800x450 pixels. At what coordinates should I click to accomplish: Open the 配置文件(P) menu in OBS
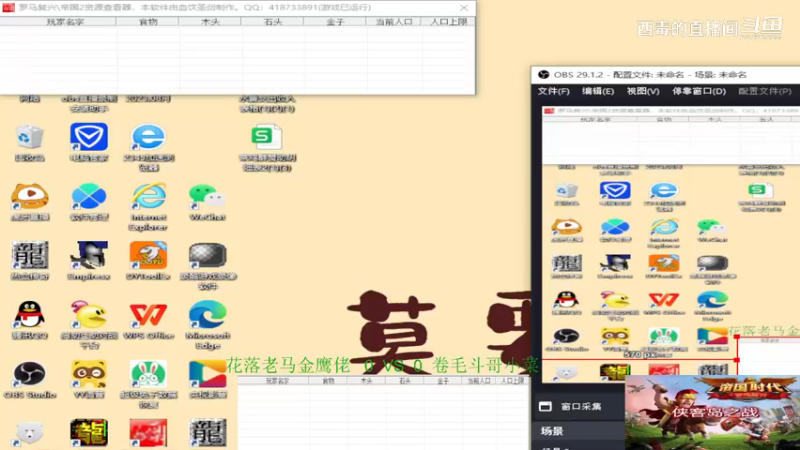tap(765, 91)
